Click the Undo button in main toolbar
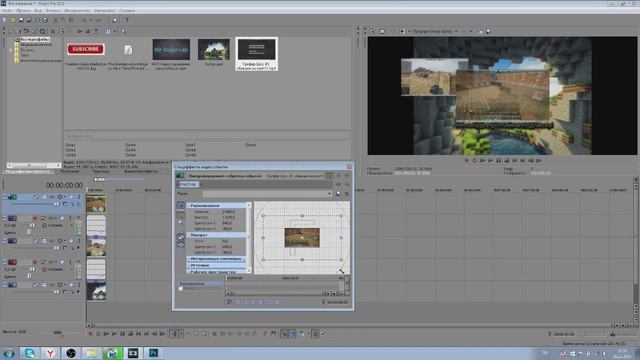The height and width of the screenshot is (360, 640). [x=84, y=20]
